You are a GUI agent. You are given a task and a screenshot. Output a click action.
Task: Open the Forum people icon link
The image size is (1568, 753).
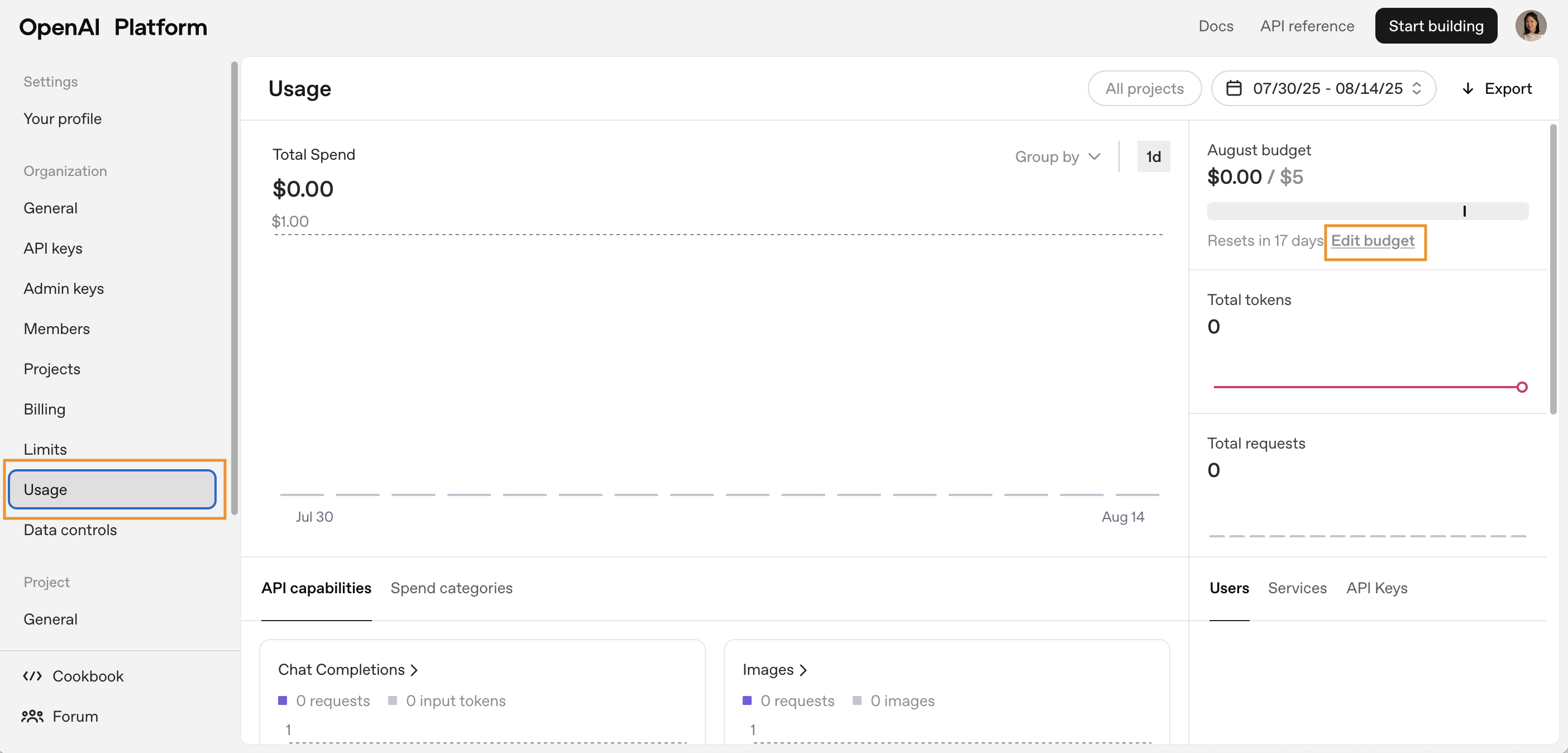[x=32, y=716]
